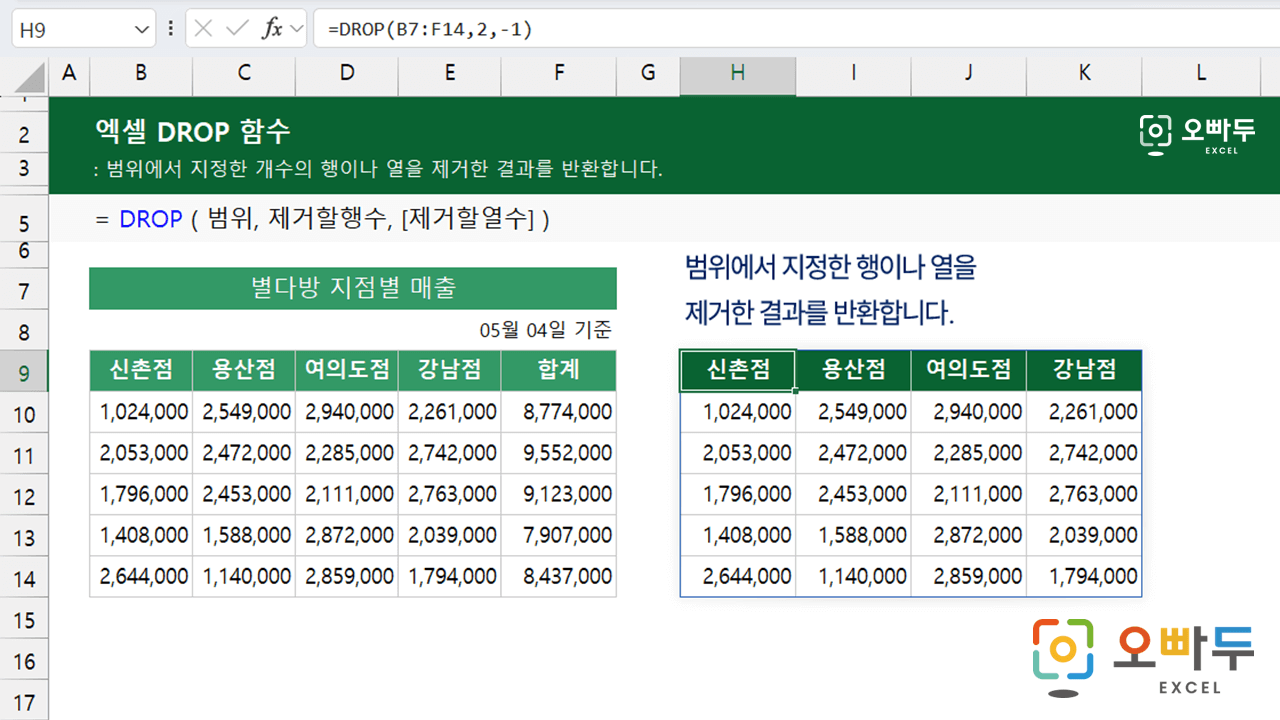
Task: Select row 9 header
Action: (x=24, y=374)
